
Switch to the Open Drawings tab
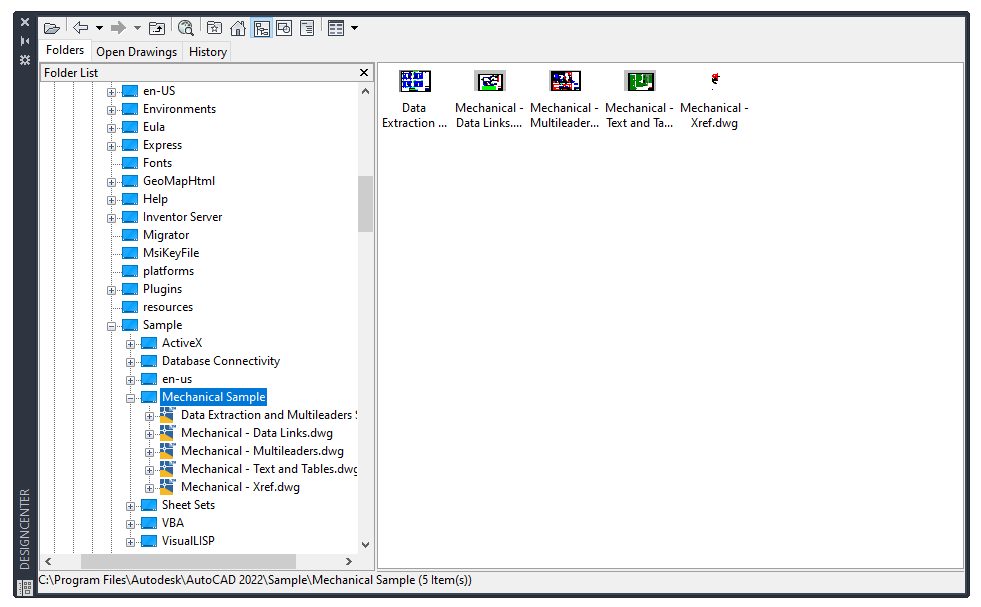click(x=136, y=52)
